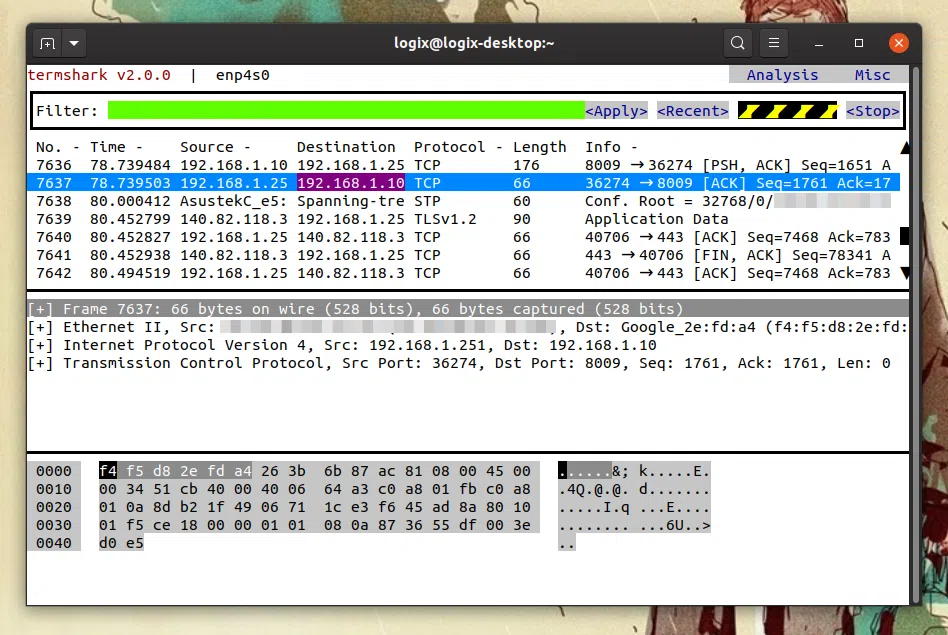Expand the Transmission Control Protocol section
The height and width of the screenshot is (635, 948).
pyautogui.click(x=40, y=363)
